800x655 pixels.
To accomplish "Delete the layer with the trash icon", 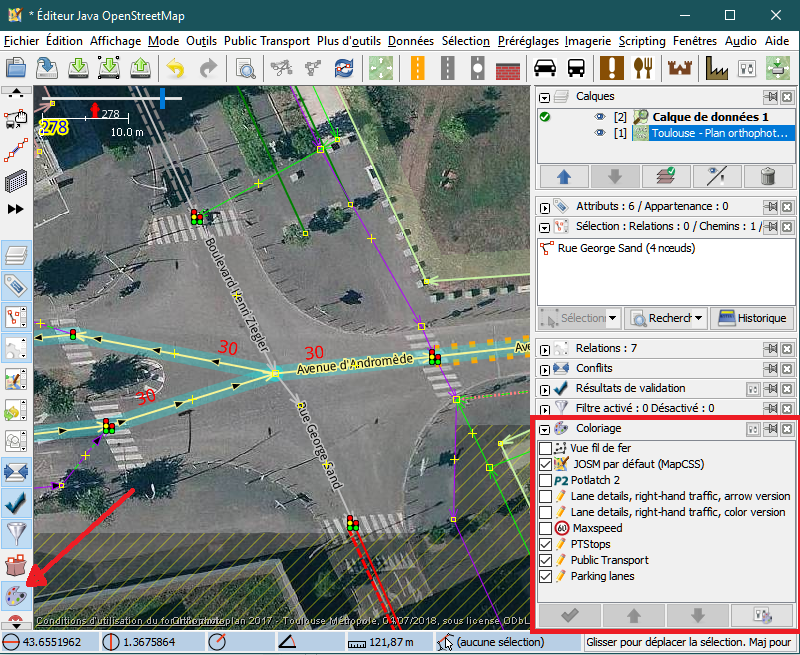I will [768, 177].
